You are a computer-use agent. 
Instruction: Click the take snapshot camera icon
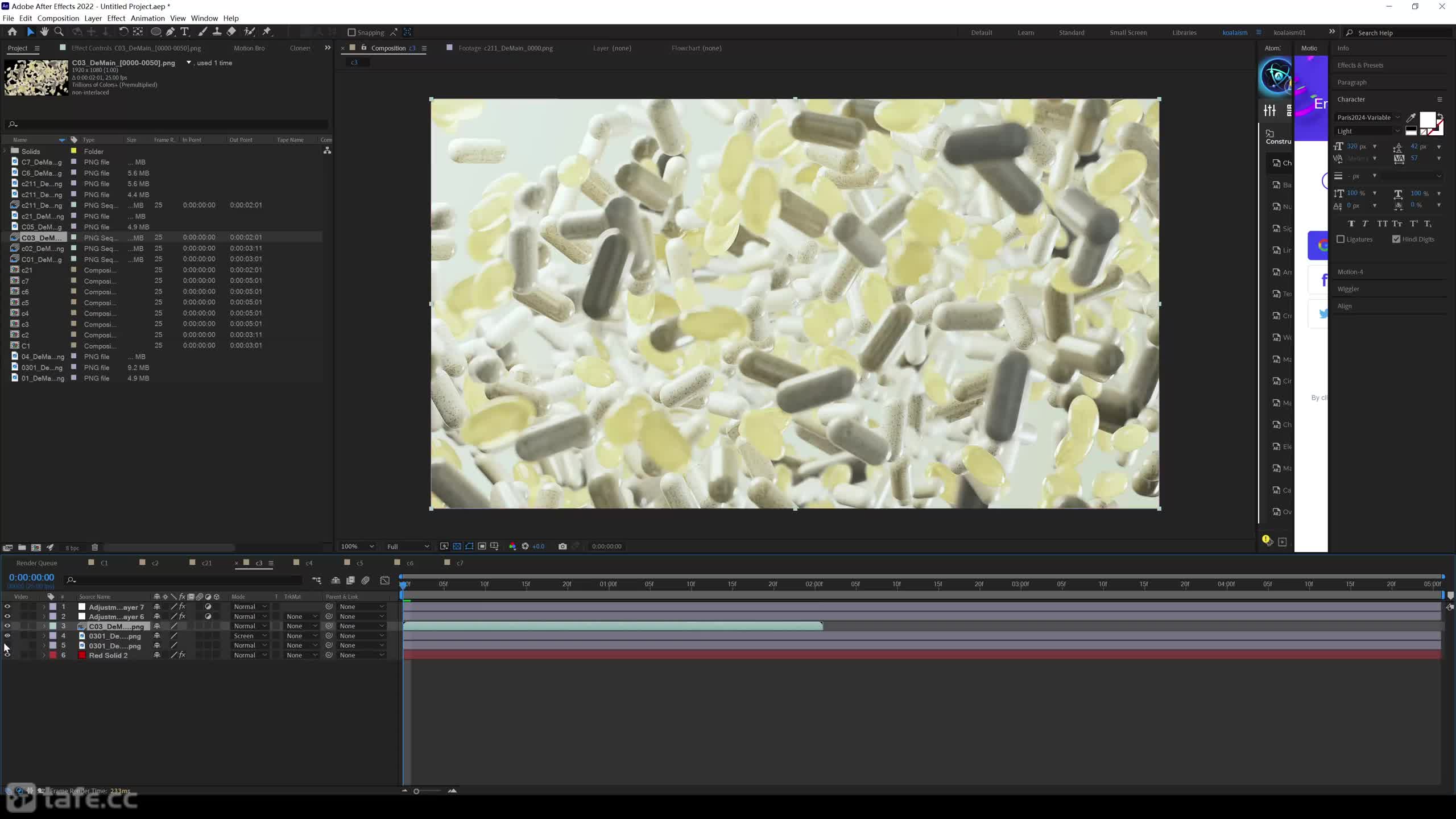(562, 546)
